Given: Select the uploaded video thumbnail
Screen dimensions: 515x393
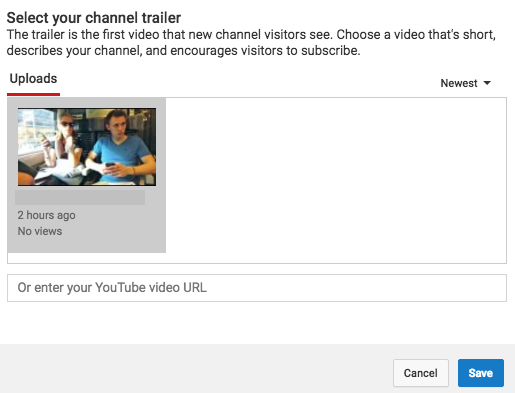Looking at the screenshot, I should click(87, 147).
